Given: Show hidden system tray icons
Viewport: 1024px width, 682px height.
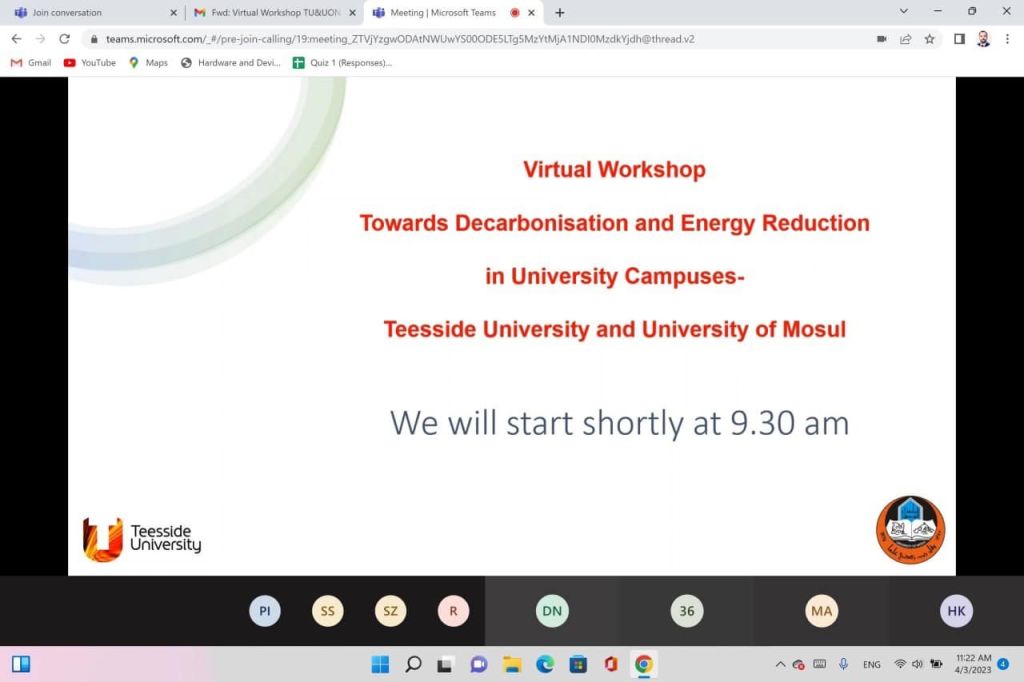Looking at the screenshot, I should pyautogui.click(x=780, y=664).
